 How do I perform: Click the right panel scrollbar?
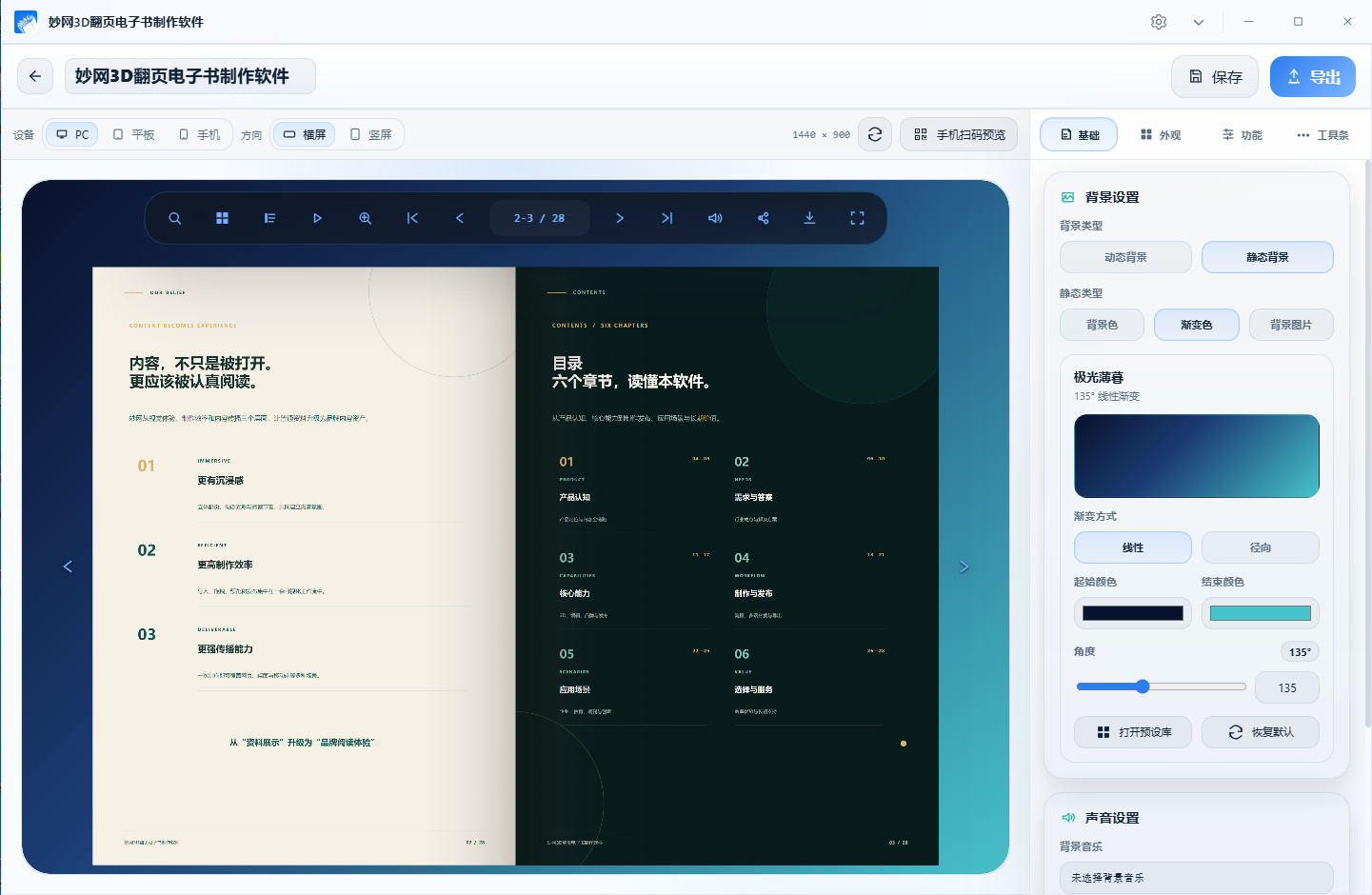pos(1368,443)
